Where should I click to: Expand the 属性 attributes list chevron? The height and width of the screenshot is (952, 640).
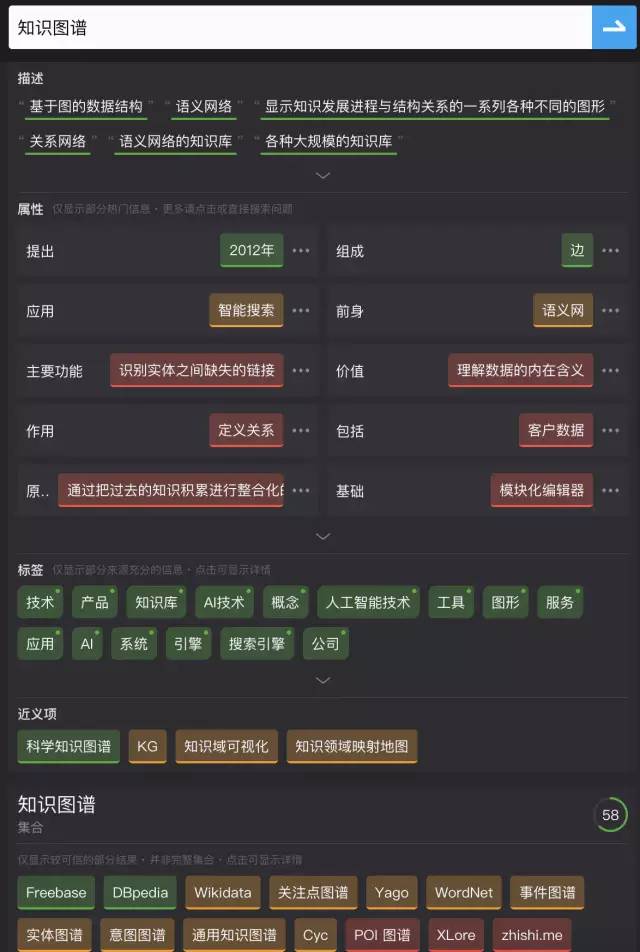(322, 536)
